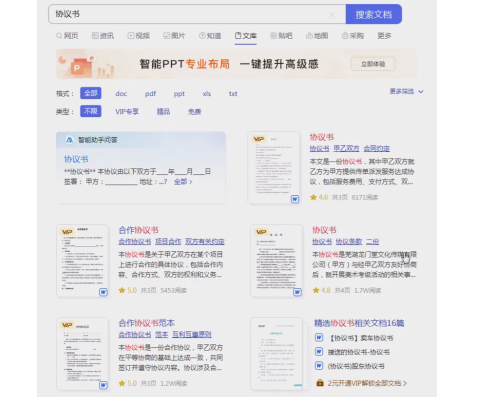Image resolution: width=489 pixels, height=403 pixels.
Task: Open the 图片 tab
Action: pos(174,36)
